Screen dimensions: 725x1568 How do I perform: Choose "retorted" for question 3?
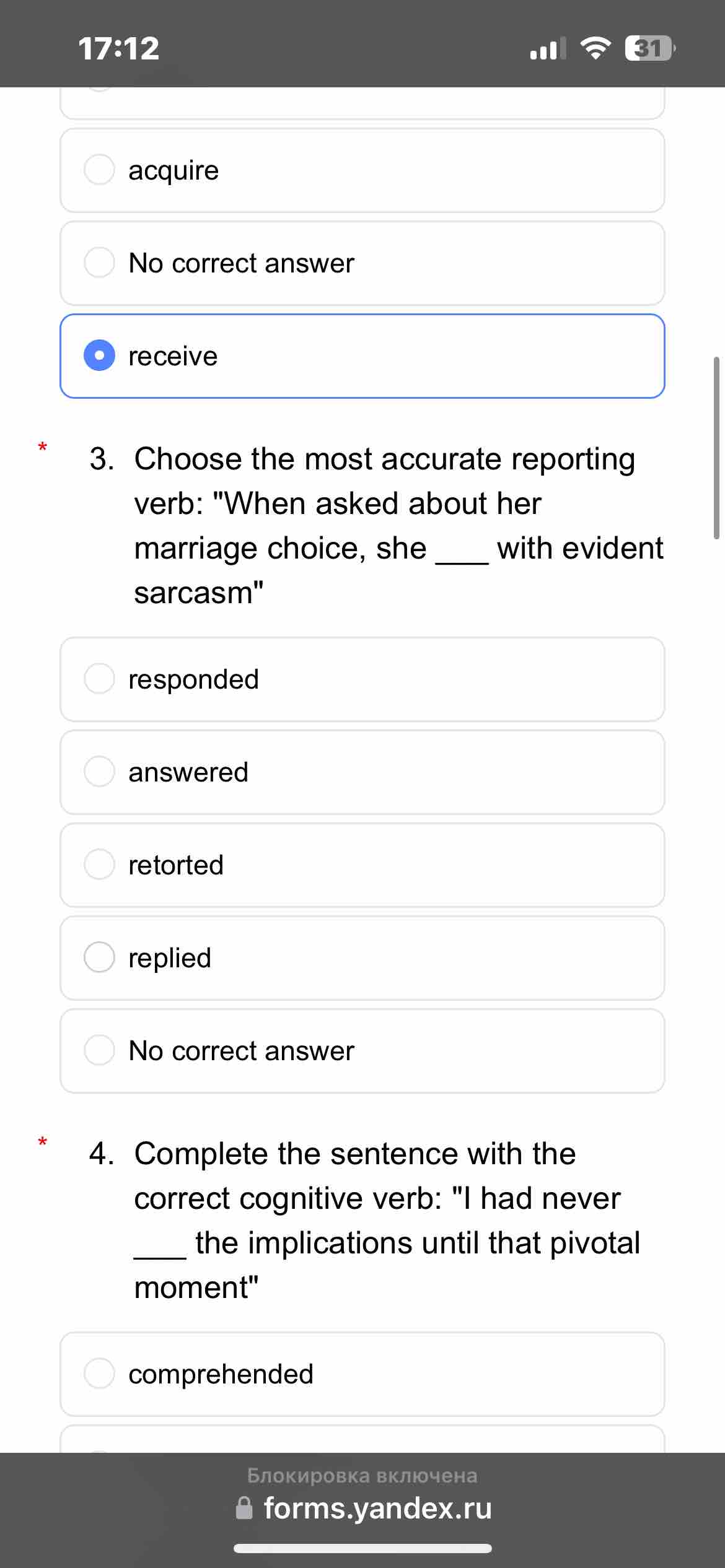pyautogui.click(x=99, y=865)
